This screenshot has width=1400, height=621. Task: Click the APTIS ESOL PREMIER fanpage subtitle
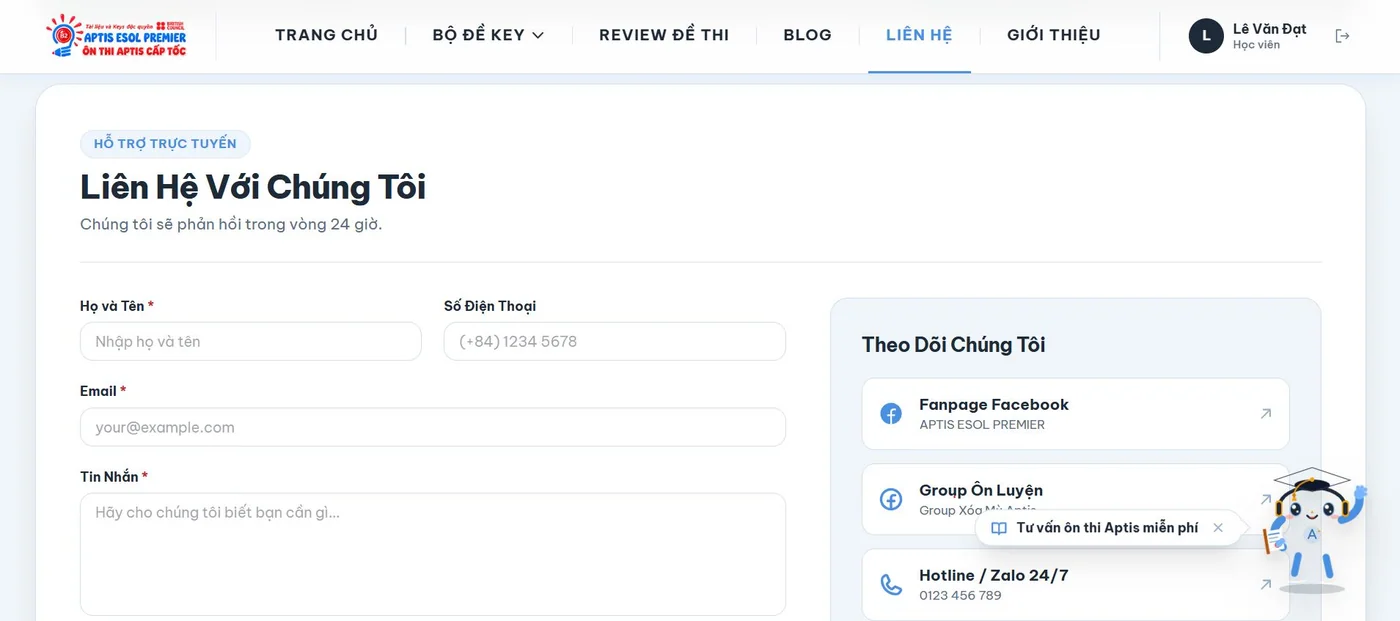click(982, 425)
